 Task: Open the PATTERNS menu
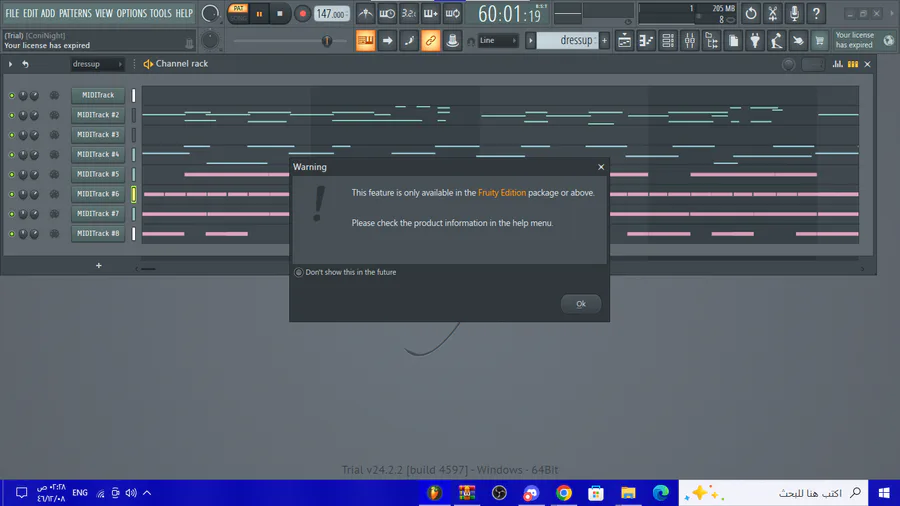tap(75, 13)
